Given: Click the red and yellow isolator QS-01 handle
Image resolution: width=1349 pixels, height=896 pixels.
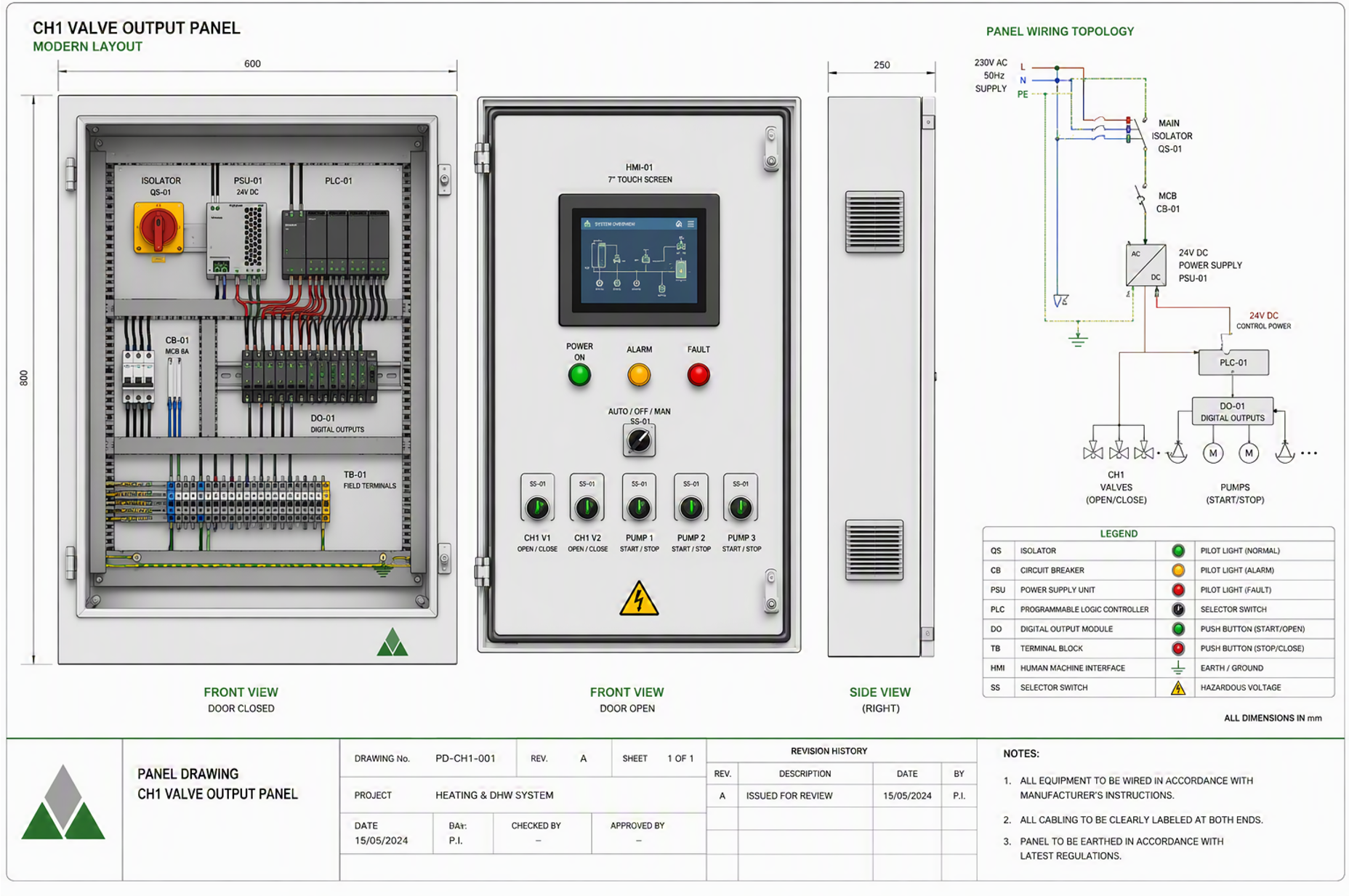Looking at the screenshot, I should 158,228.
